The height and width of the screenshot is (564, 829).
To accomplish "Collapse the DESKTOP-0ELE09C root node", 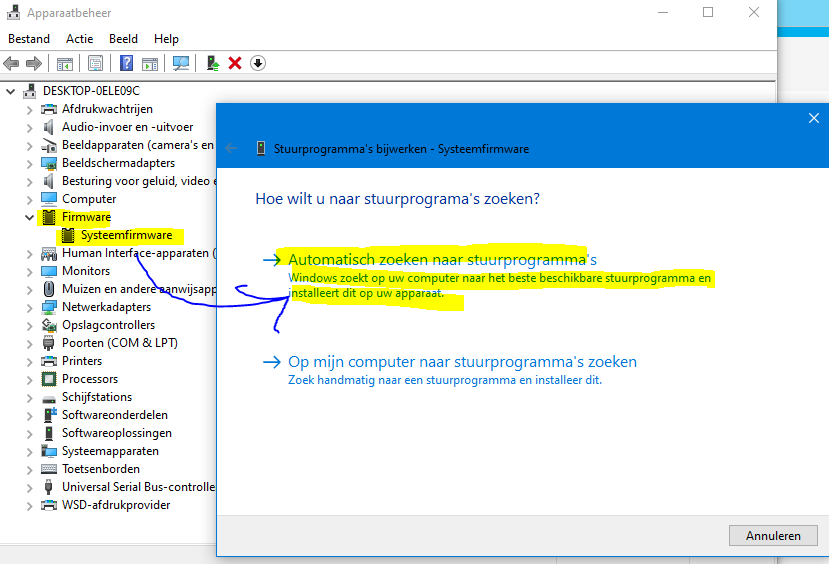I will click(x=11, y=91).
